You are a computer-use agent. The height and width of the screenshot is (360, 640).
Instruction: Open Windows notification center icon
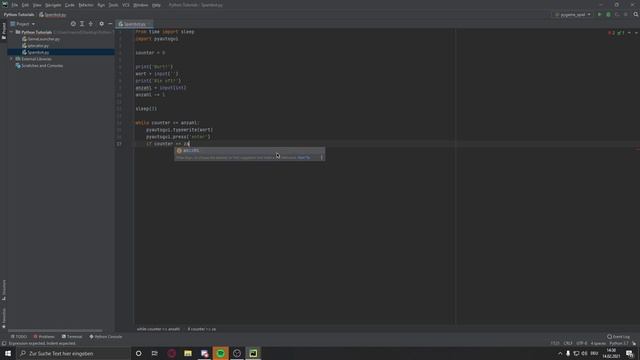pos(630,353)
